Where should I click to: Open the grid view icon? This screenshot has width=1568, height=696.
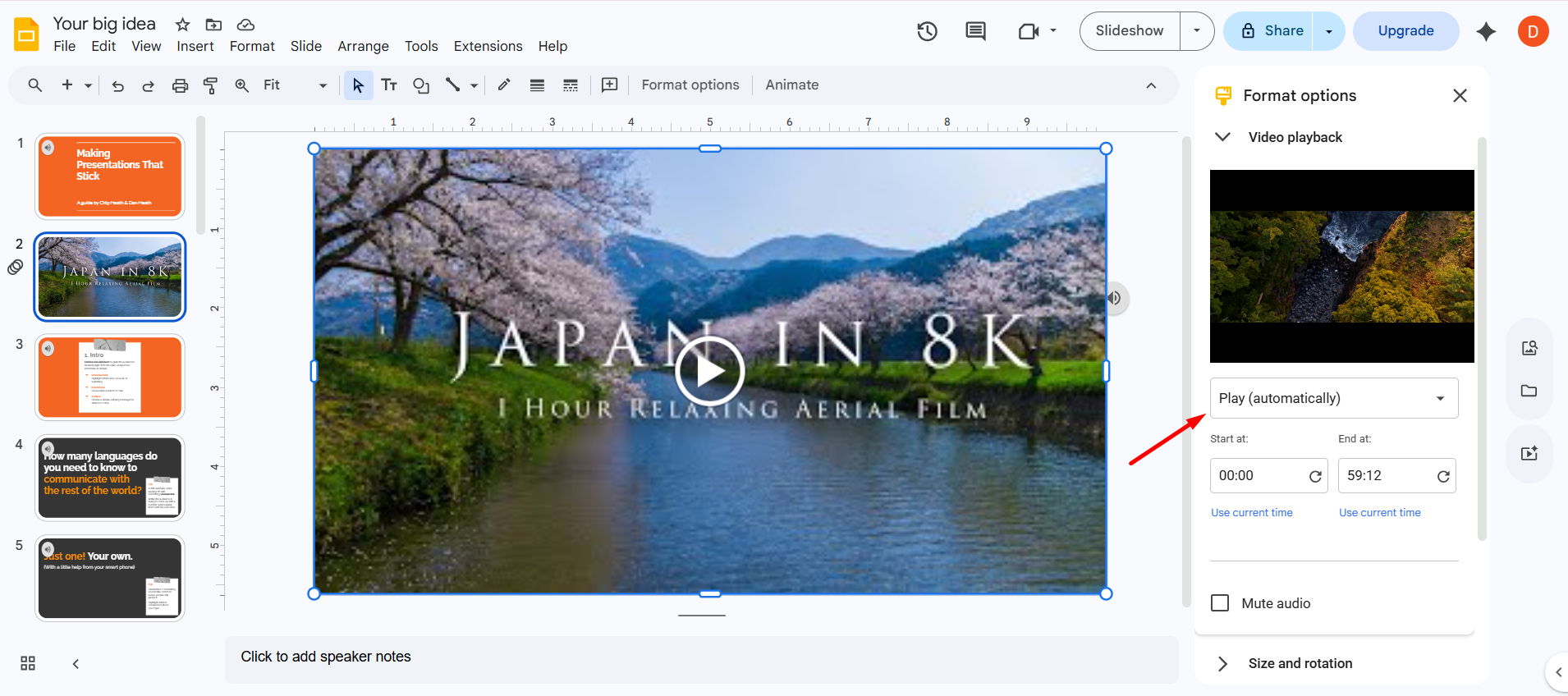tap(28, 663)
